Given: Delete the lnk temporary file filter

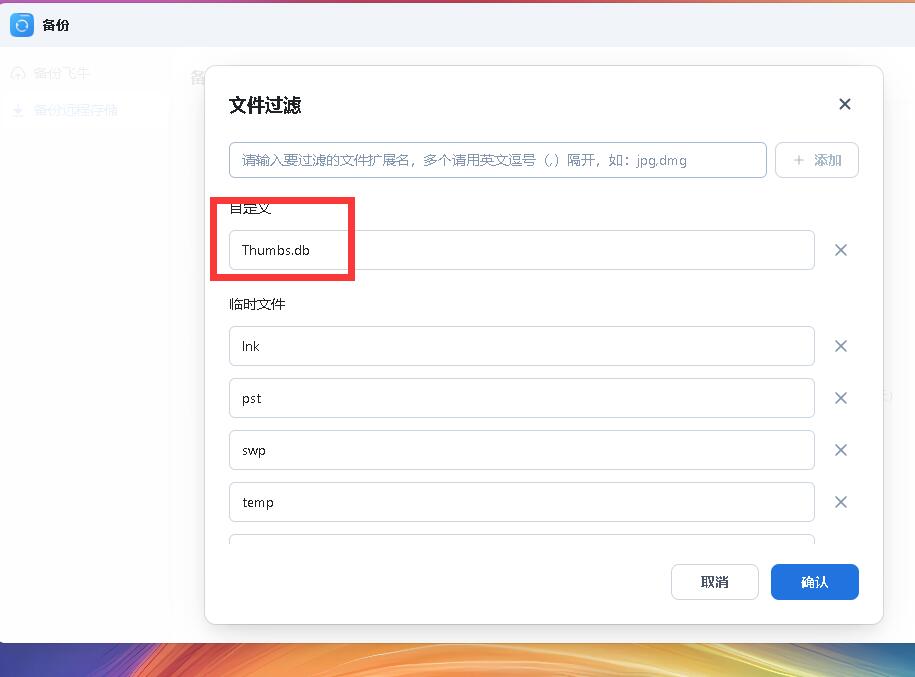Looking at the screenshot, I should (841, 346).
